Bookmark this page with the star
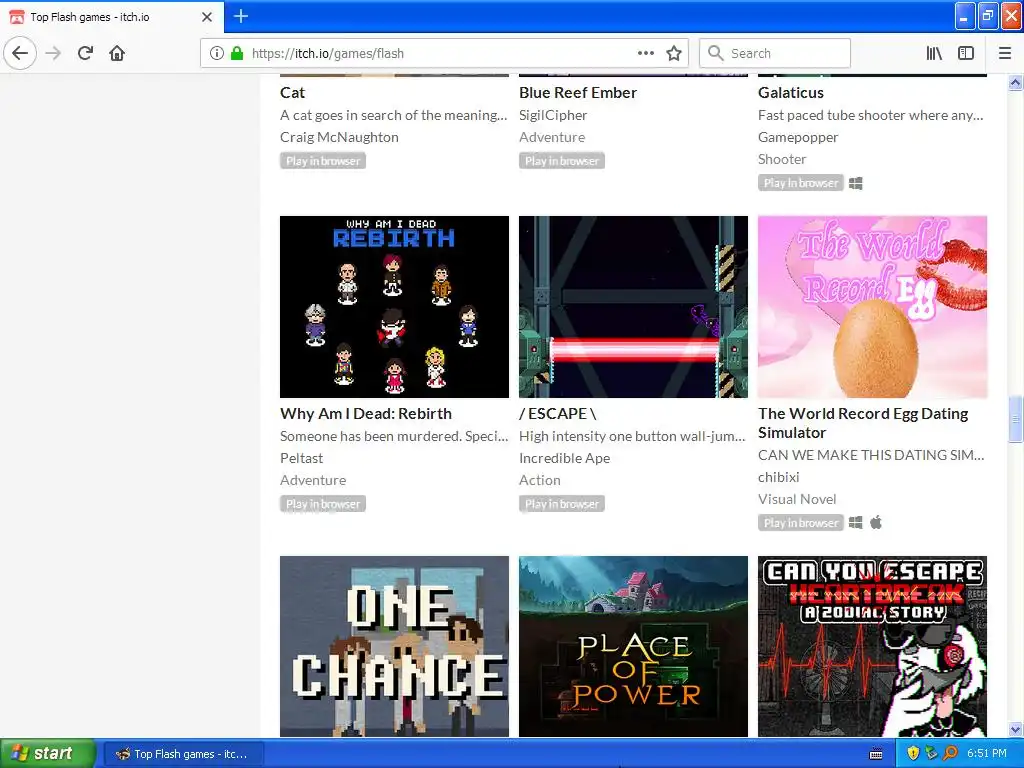Image resolution: width=1024 pixels, height=768 pixels. pos(674,53)
